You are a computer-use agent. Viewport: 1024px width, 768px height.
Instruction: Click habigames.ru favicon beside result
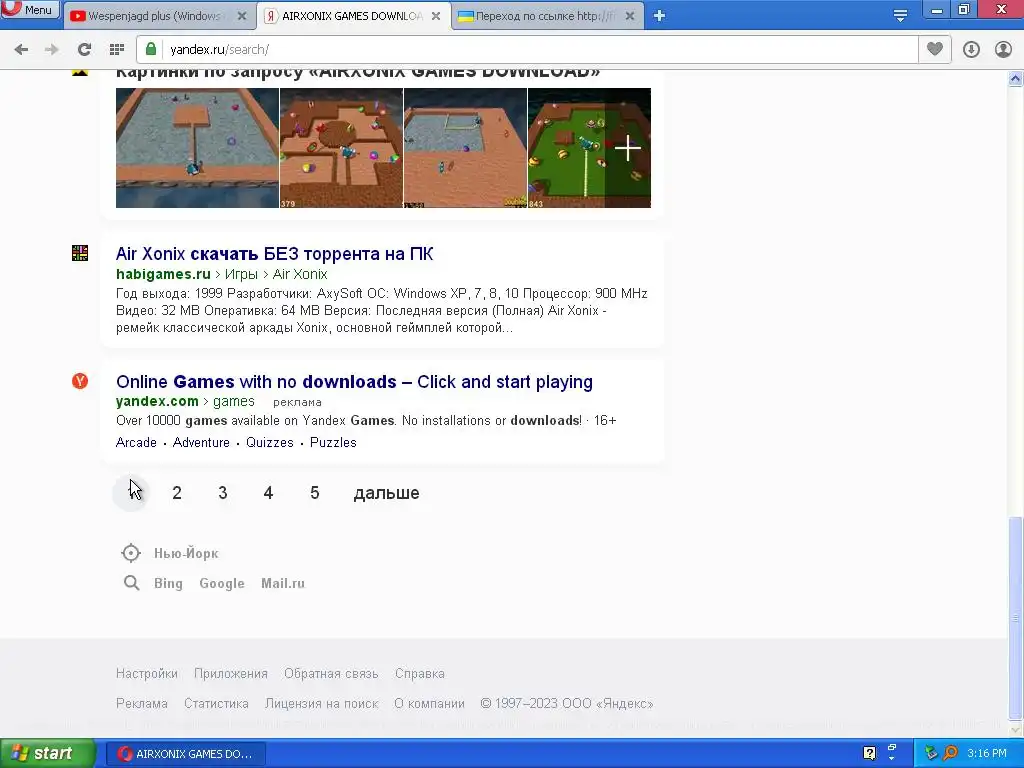(x=80, y=253)
